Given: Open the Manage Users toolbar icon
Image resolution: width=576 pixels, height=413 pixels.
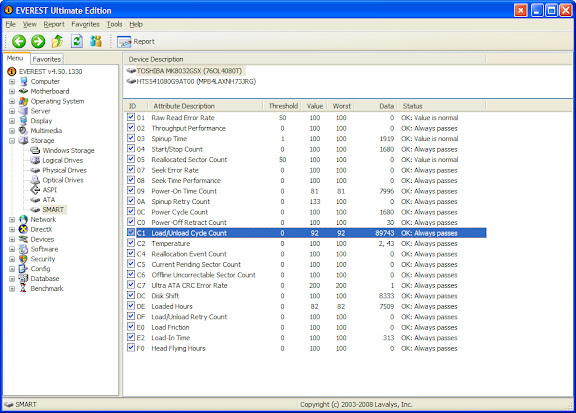Looking at the screenshot, I should 96,41.
